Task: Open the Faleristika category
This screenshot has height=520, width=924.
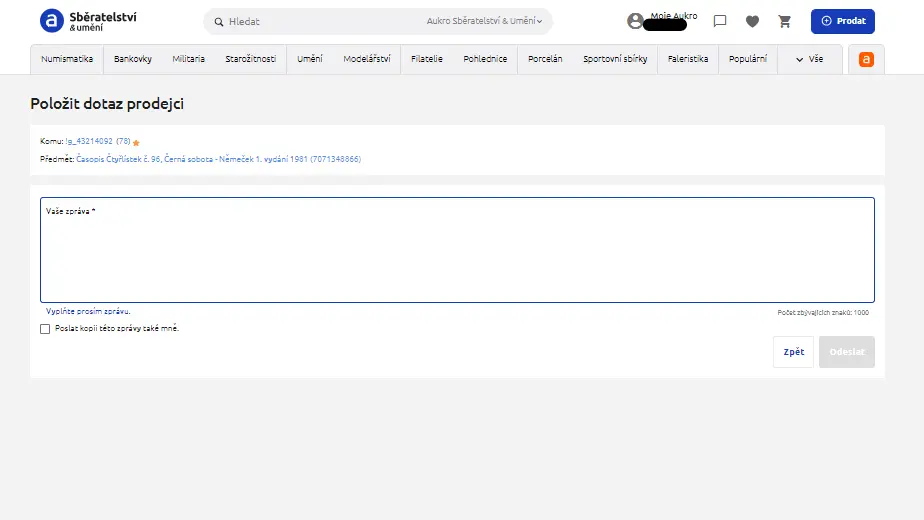Action: tap(688, 59)
